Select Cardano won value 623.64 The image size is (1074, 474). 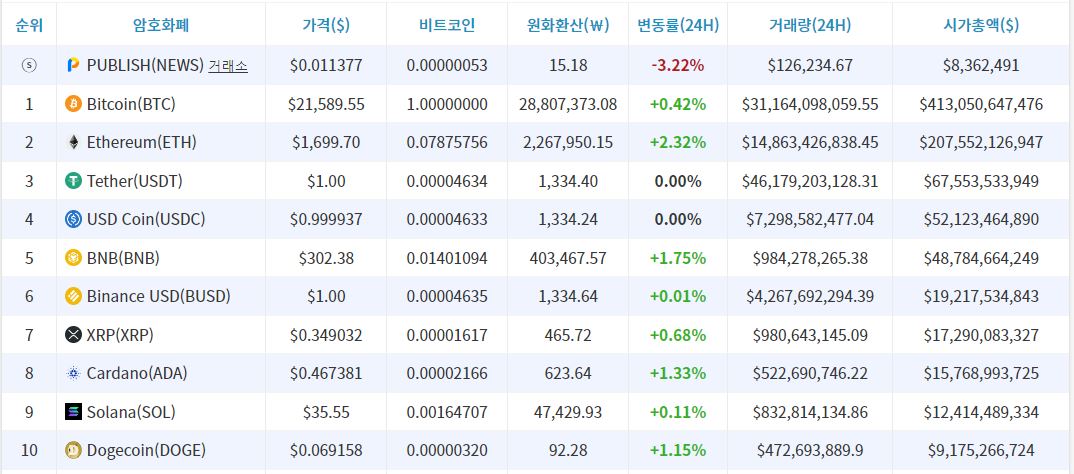(x=568, y=373)
